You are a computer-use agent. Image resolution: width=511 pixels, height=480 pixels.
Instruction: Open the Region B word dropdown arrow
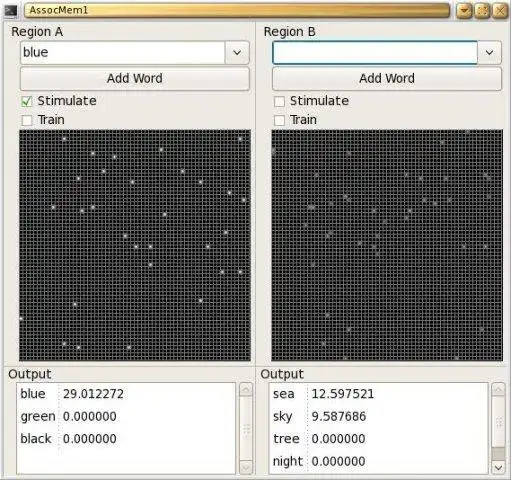(x=489, y=53)
